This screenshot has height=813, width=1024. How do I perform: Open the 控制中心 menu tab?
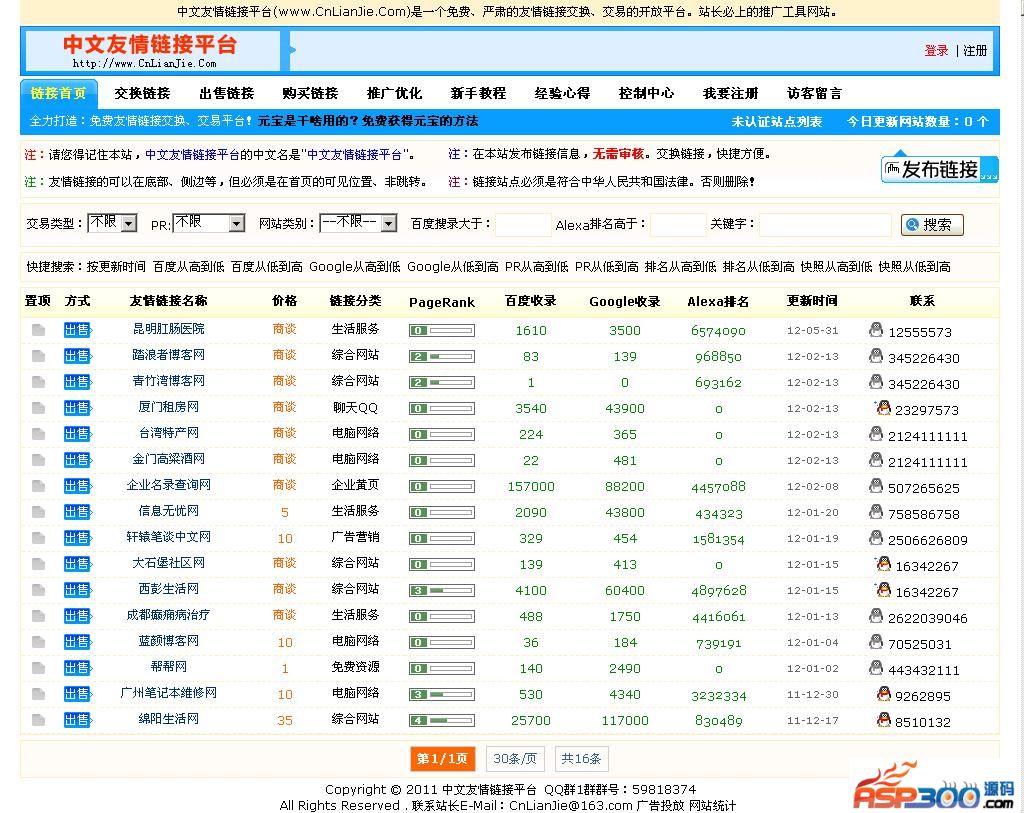[x=646, y=93]
